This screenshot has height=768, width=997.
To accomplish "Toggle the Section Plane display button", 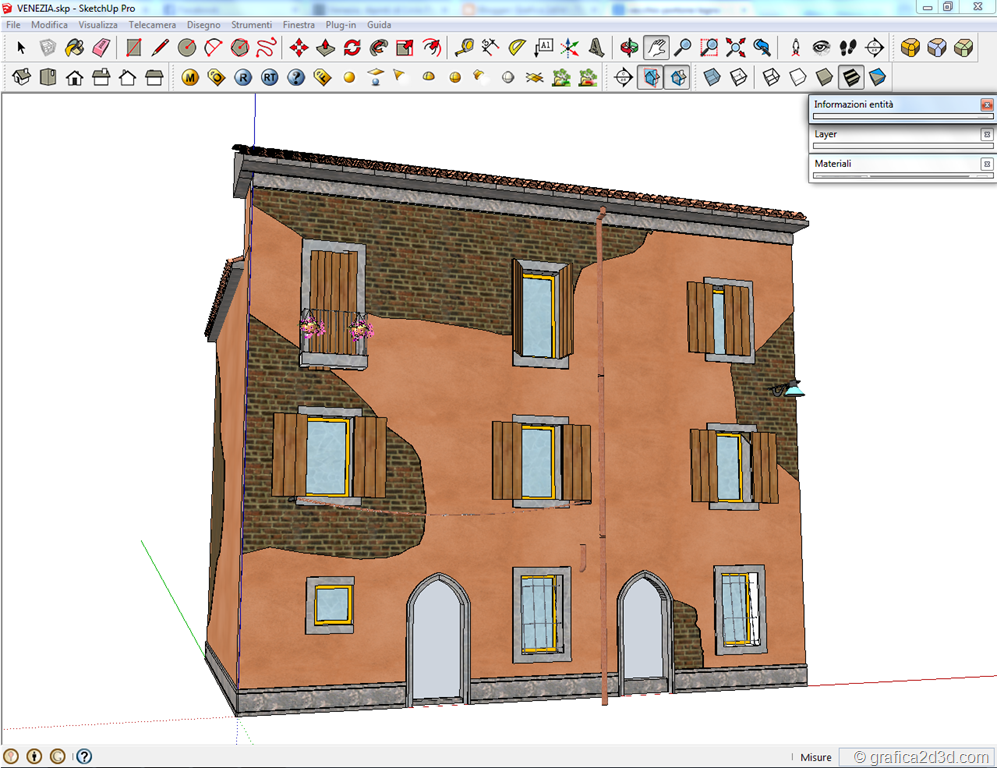I will tap(650, 77).
